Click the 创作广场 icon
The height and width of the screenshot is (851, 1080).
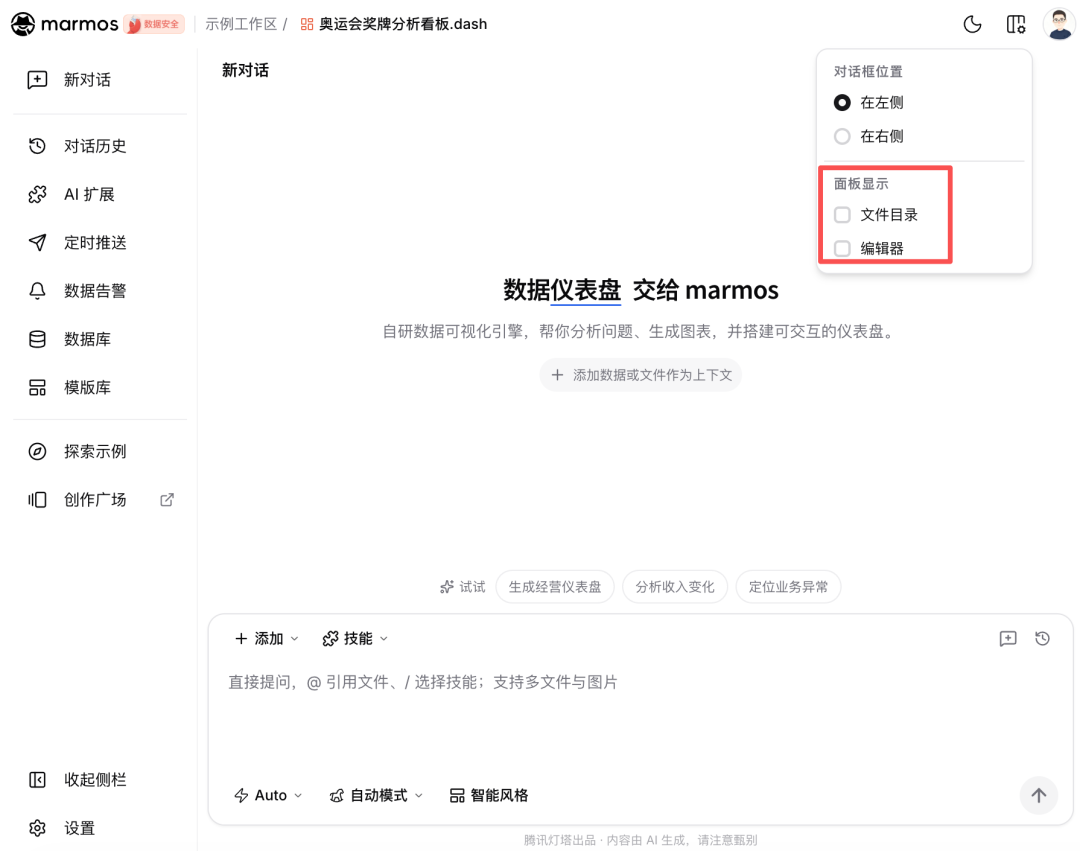37,500
